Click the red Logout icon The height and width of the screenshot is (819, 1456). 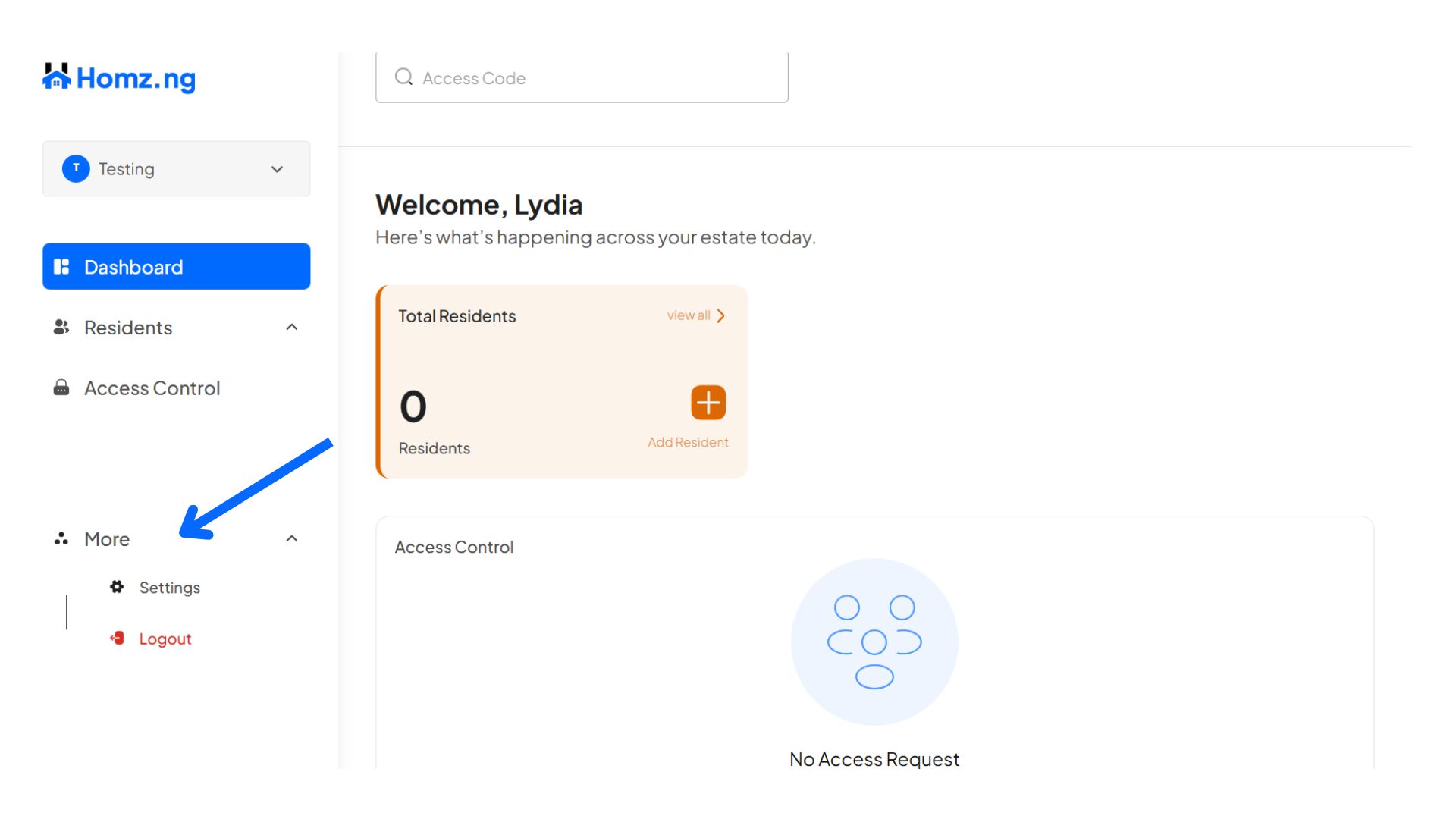tap(116, 639)
